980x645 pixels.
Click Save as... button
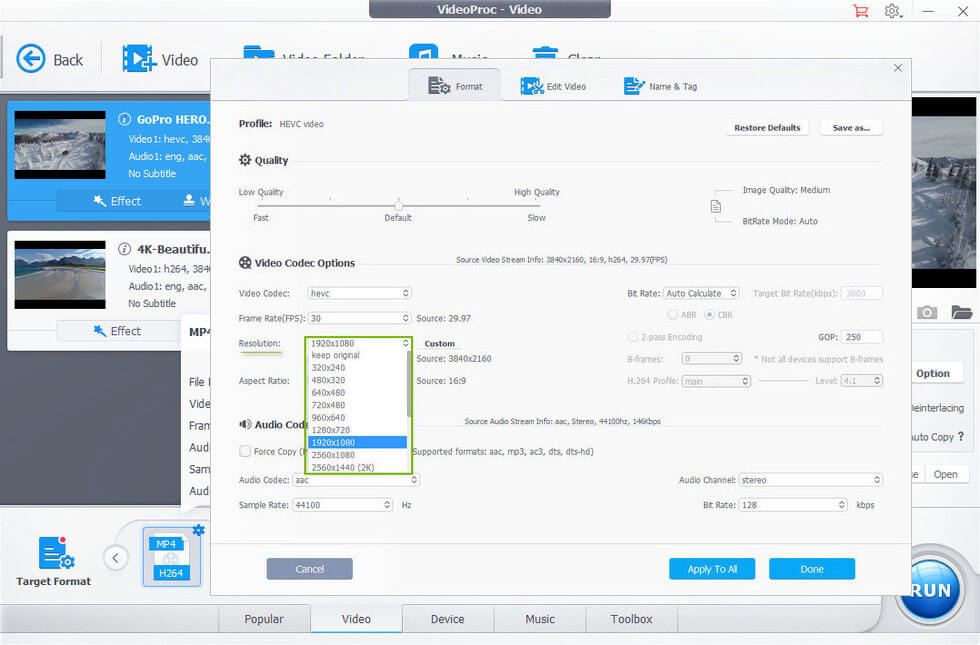coord(851,128)
